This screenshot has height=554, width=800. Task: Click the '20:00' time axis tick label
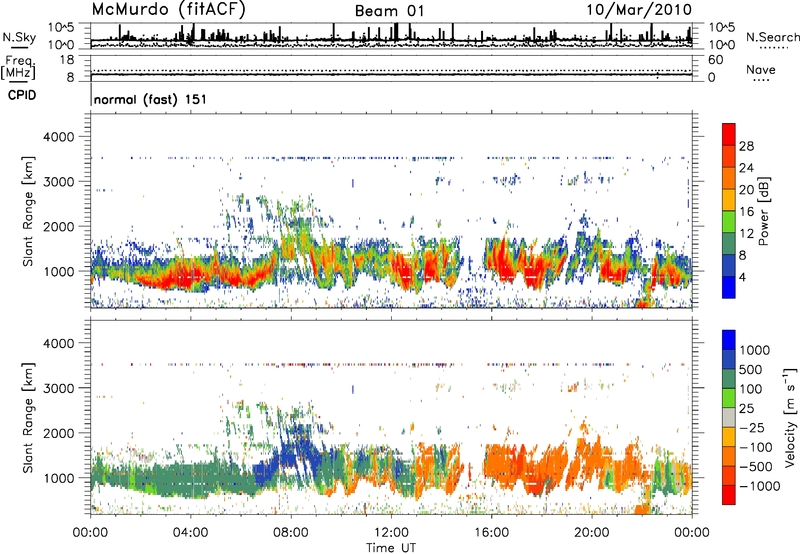point(591,533)
